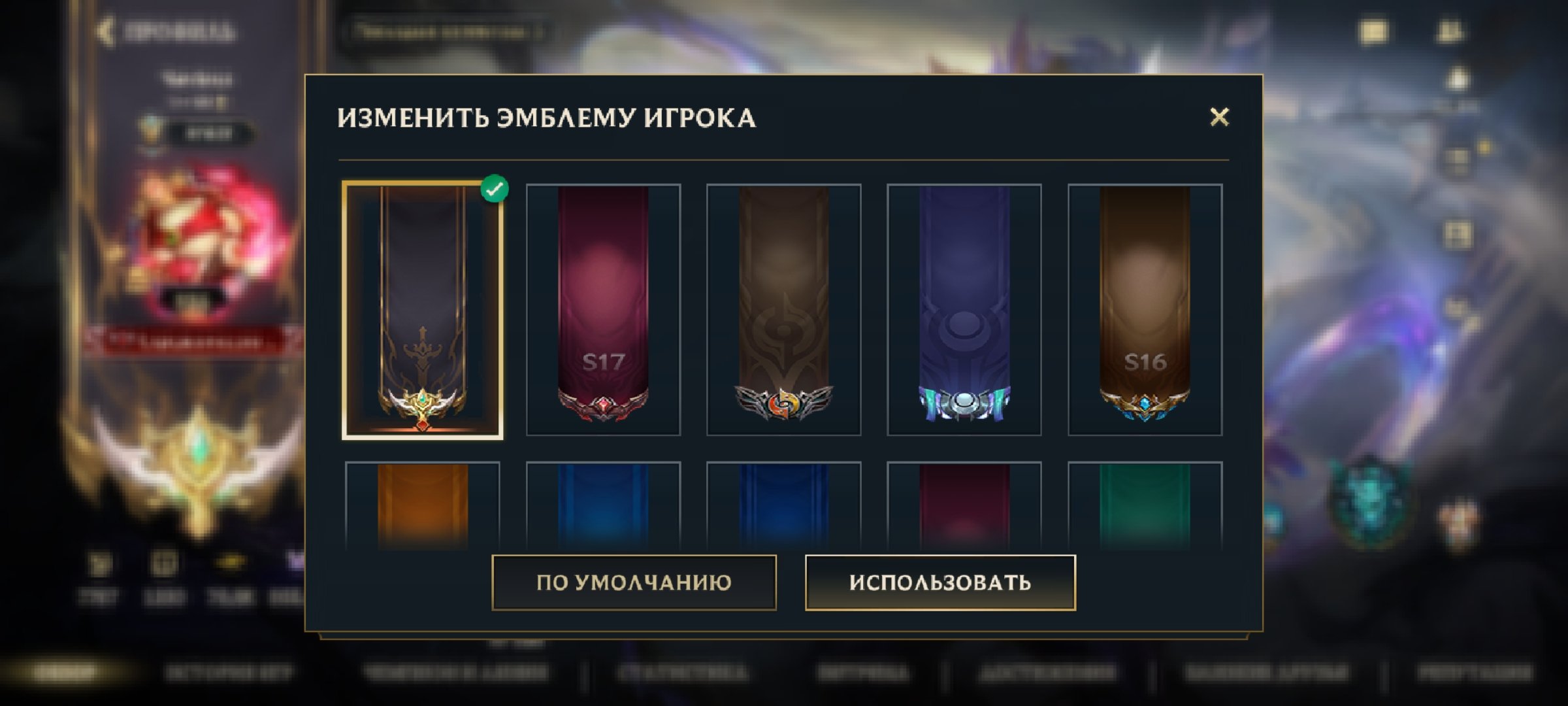Pick the first blue banner in second row
The image size is (1568, 706).
point(603,505)
